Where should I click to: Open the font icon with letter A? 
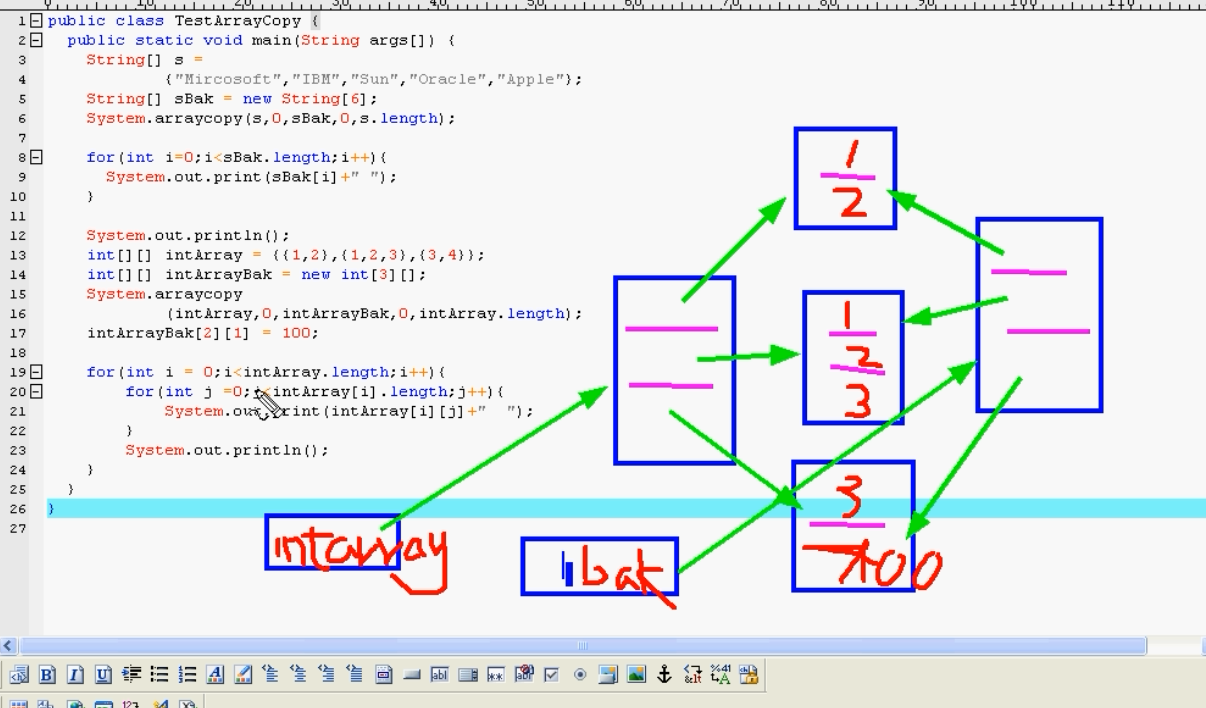(215, 675)
